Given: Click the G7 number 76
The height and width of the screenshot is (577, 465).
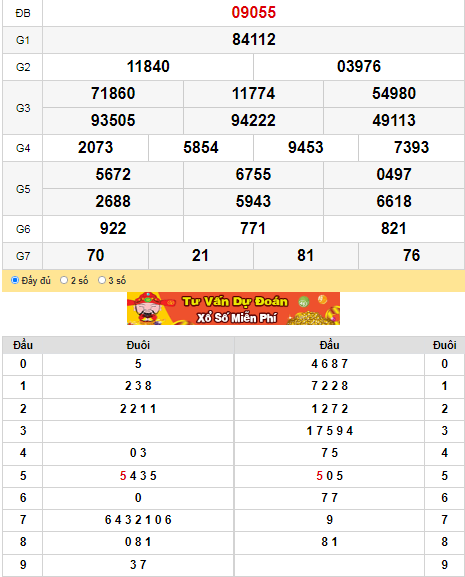Looking at the screenshot, I should pyautogui.click(x=411, y=255).
